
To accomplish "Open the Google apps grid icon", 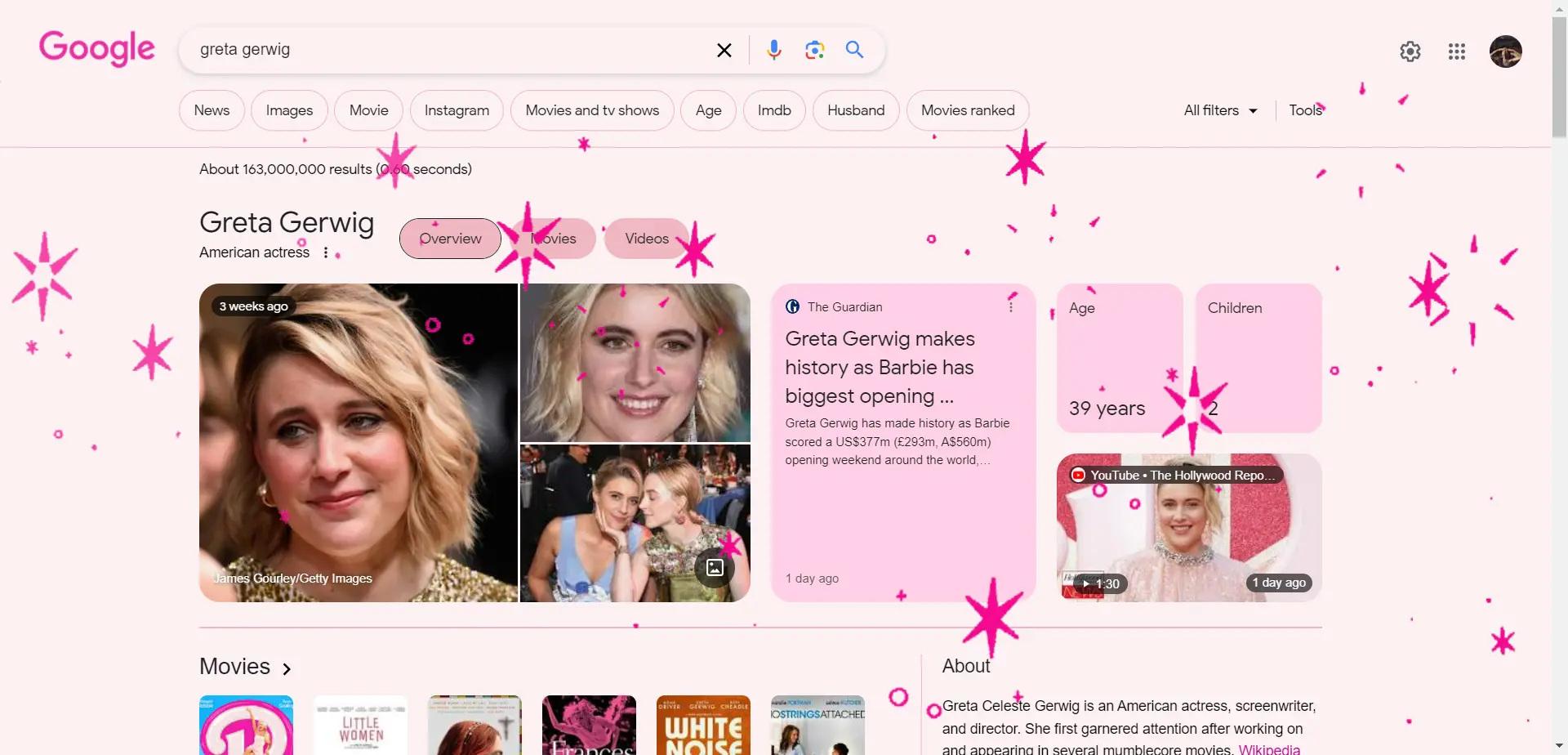I will (x=1457, y=51).
